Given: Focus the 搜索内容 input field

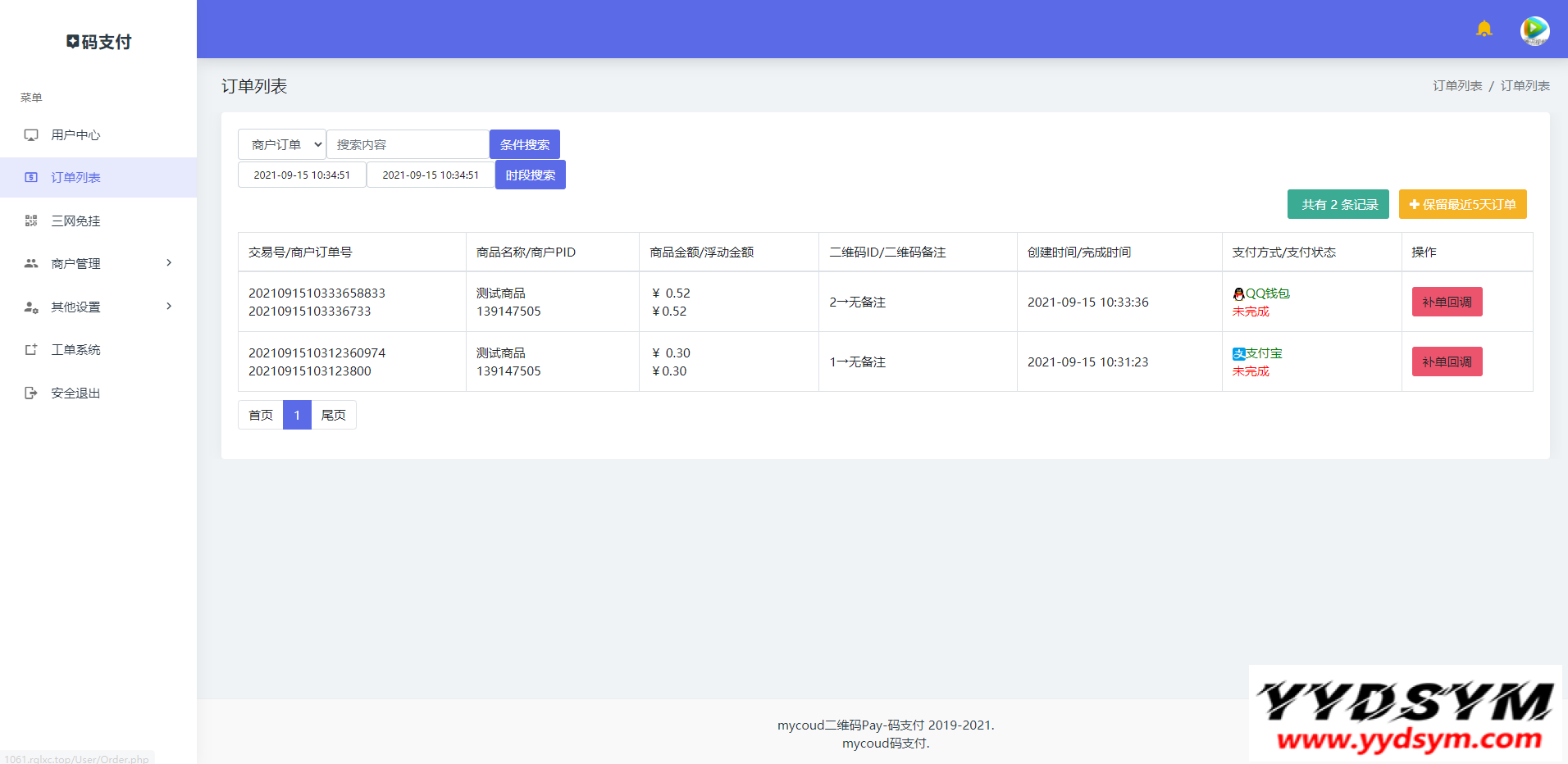Looking at the screenshot, I should click(408, 145).
